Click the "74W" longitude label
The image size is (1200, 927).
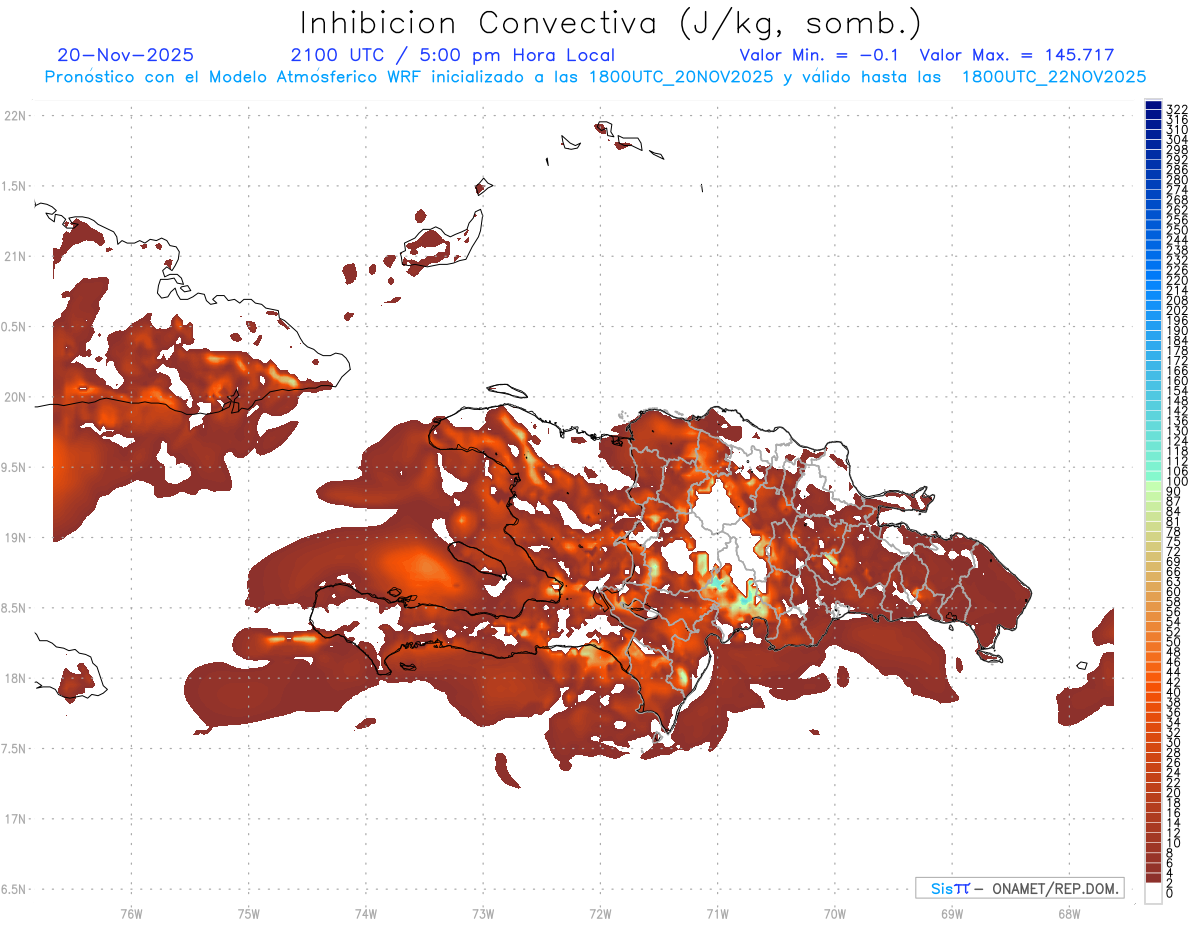click(x=366, y=913)
